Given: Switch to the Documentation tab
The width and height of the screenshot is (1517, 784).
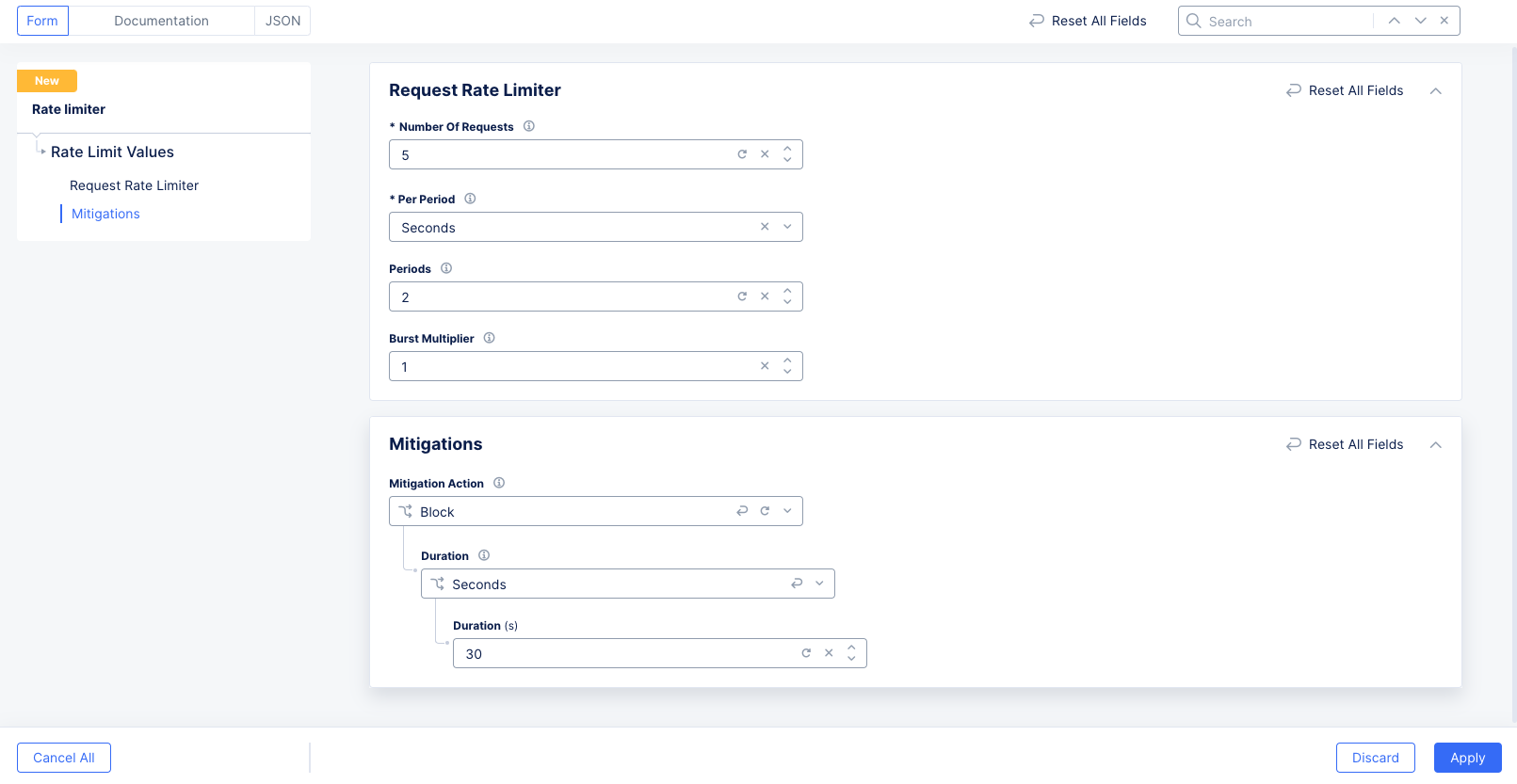Looking at the screenshot, I should (161, 21).
